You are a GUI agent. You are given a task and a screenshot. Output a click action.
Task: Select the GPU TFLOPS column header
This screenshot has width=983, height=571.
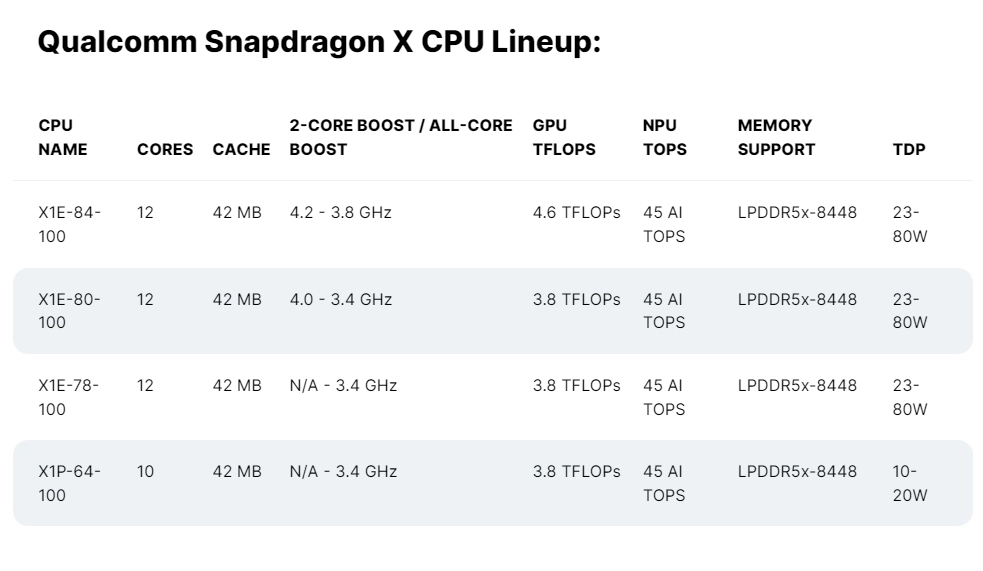564,138
